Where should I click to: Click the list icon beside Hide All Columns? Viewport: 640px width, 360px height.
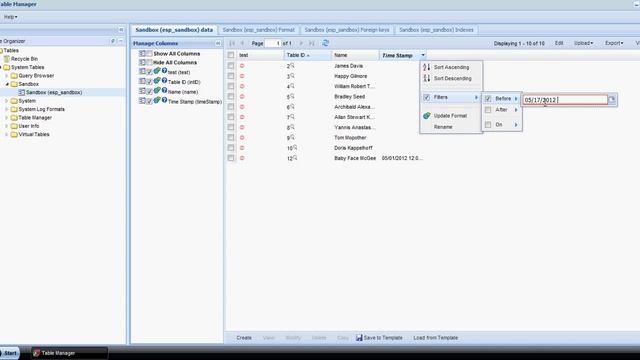pos(142,62)
